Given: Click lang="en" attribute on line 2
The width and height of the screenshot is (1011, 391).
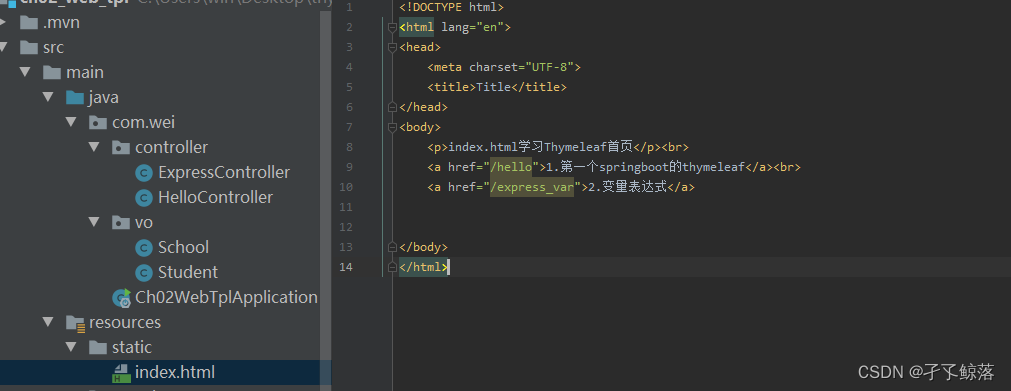Looking at the screenshot, I should point(473,27).
